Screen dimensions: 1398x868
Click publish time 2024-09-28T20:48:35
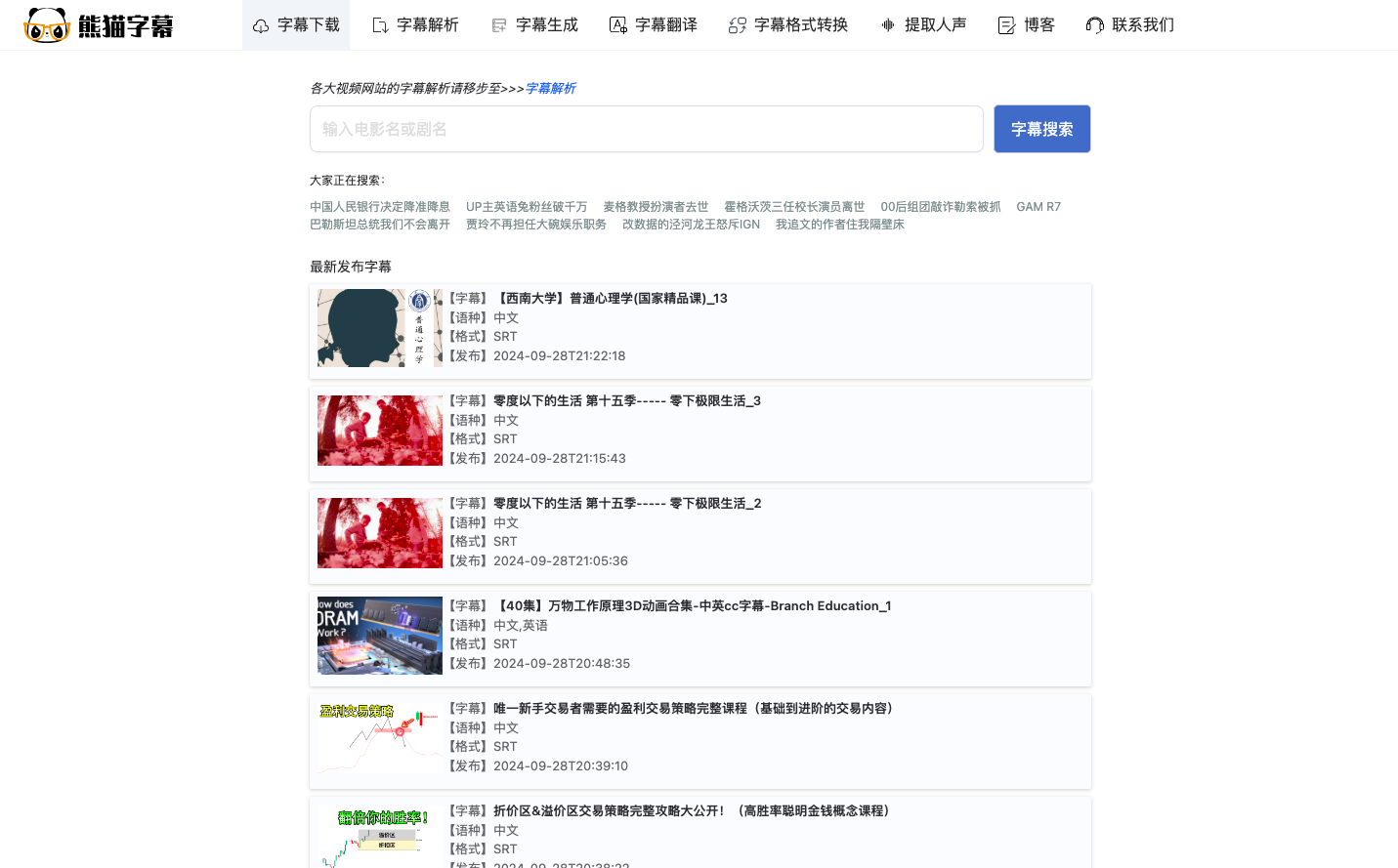pos(562,664)
